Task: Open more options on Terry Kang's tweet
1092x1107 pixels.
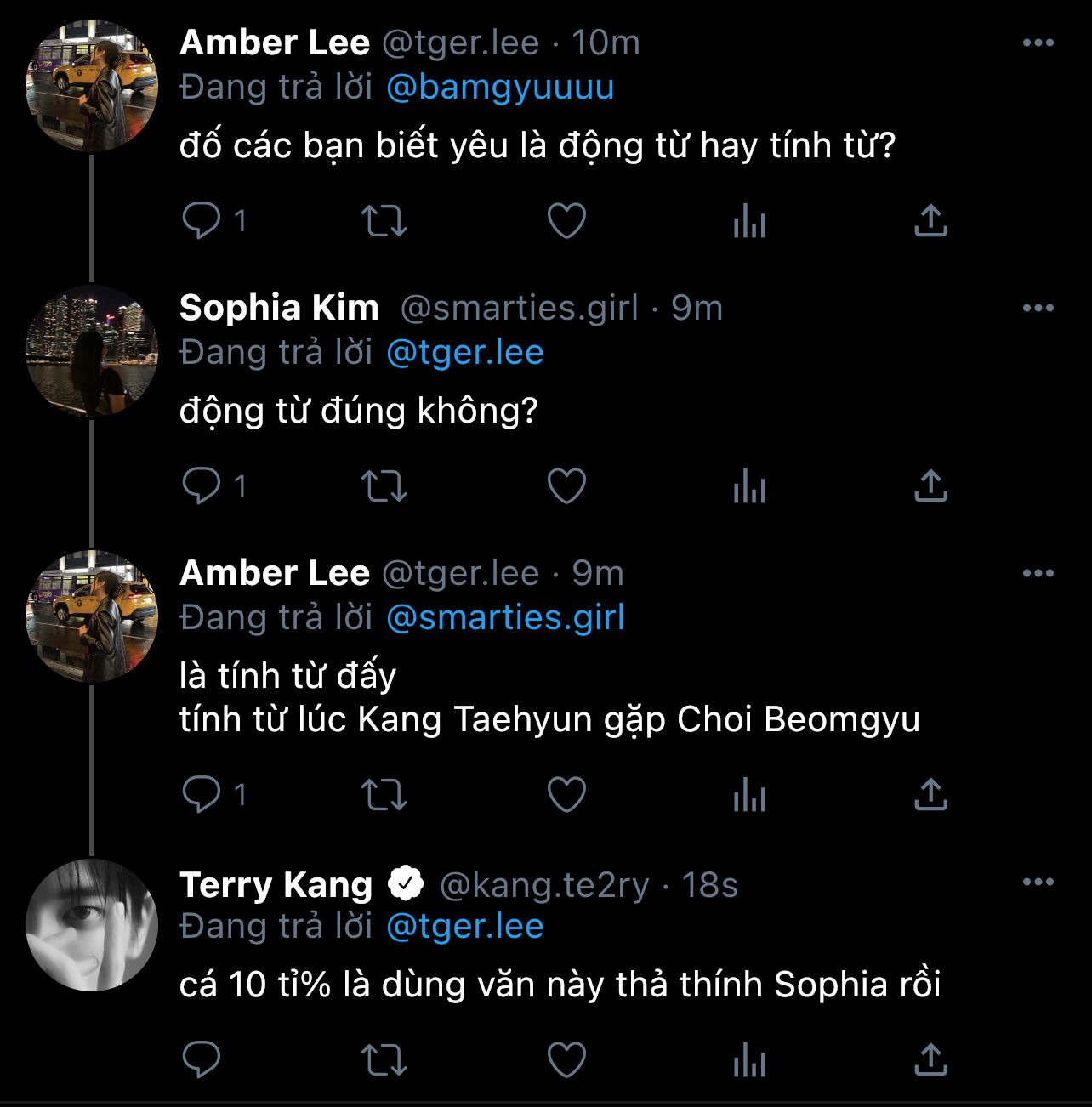Action: click(1038, 882)
